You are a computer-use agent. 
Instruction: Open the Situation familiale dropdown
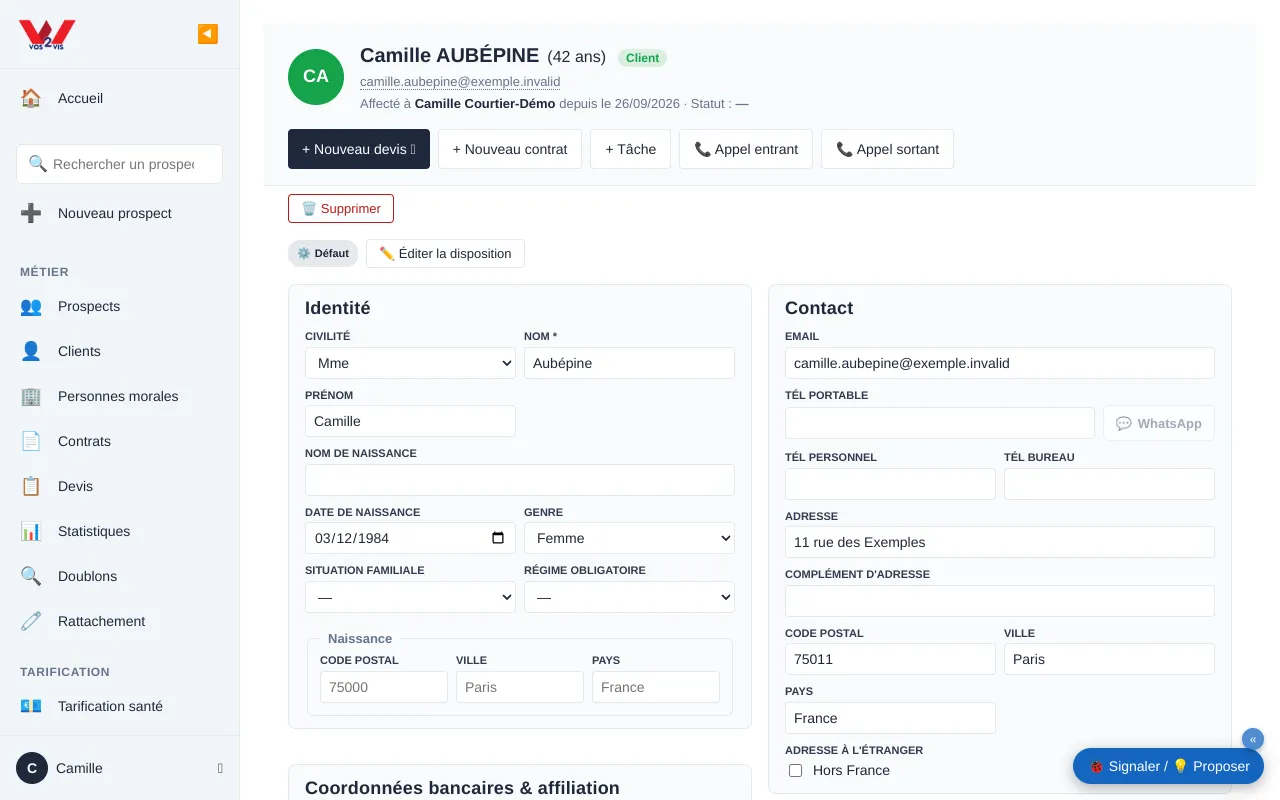pos(410,597)
